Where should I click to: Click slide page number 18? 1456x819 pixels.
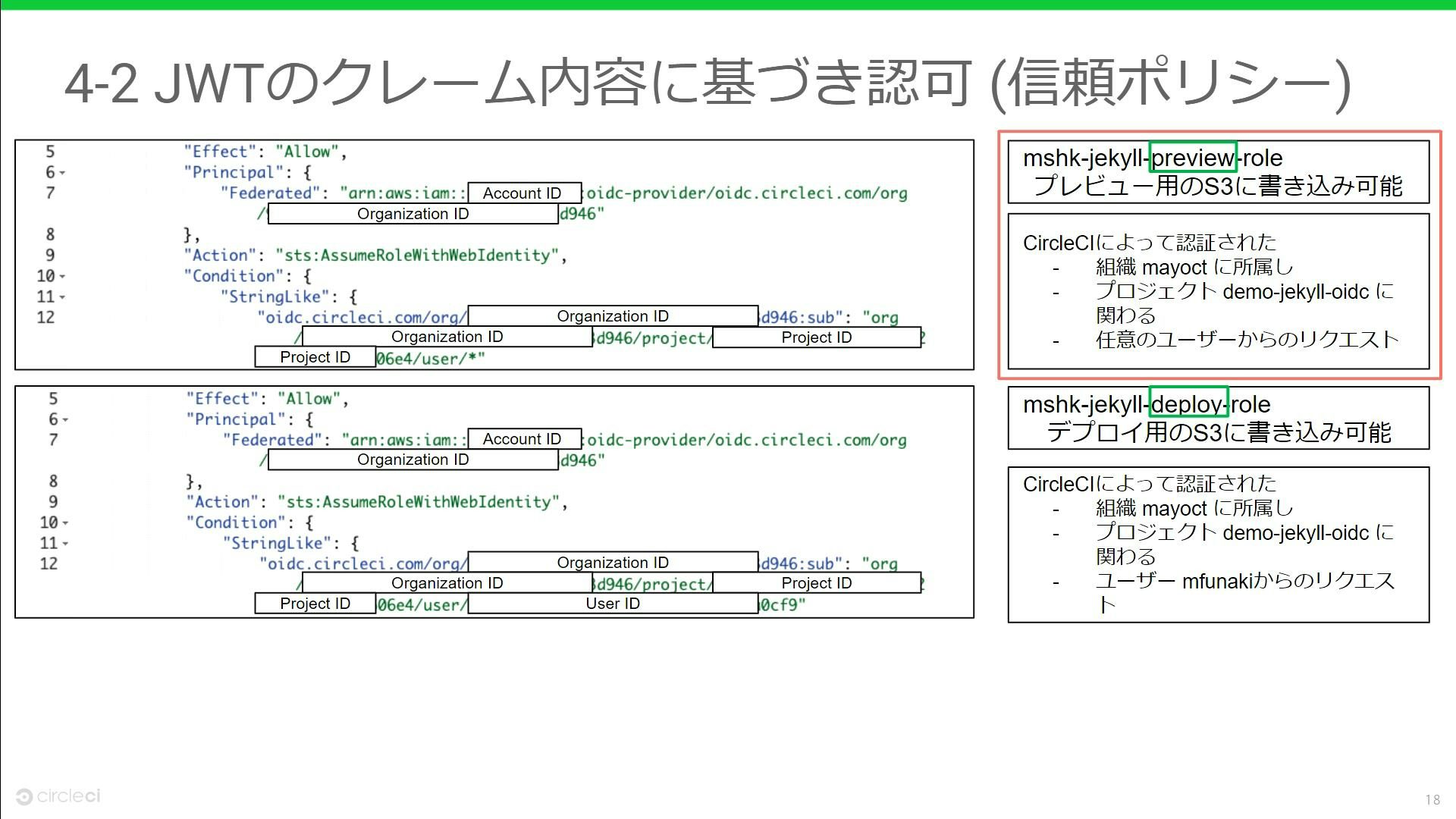point(1432,799)
